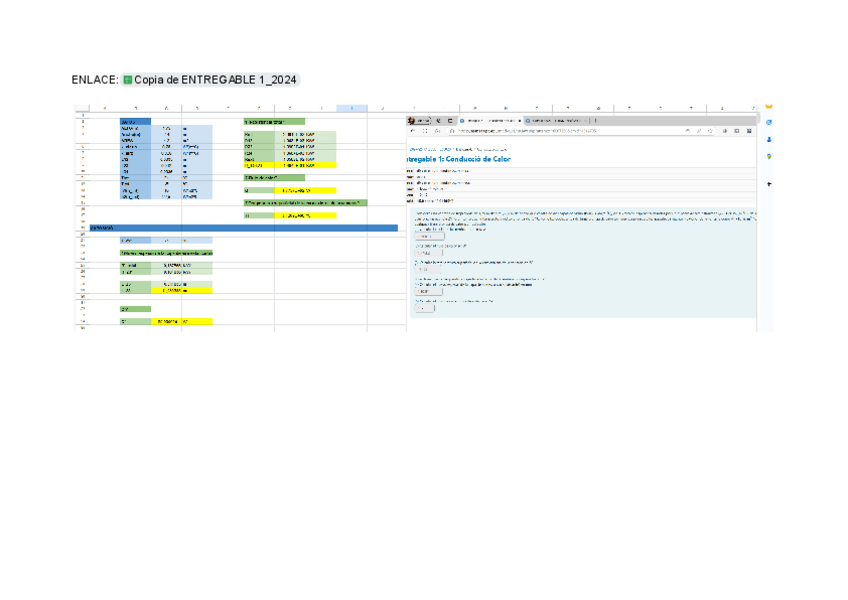Click the plus icon in the browser sidebar
Image resolution: width=848 pixels, height=600 pixels.
pyautogui.click(x=769, y=185)
